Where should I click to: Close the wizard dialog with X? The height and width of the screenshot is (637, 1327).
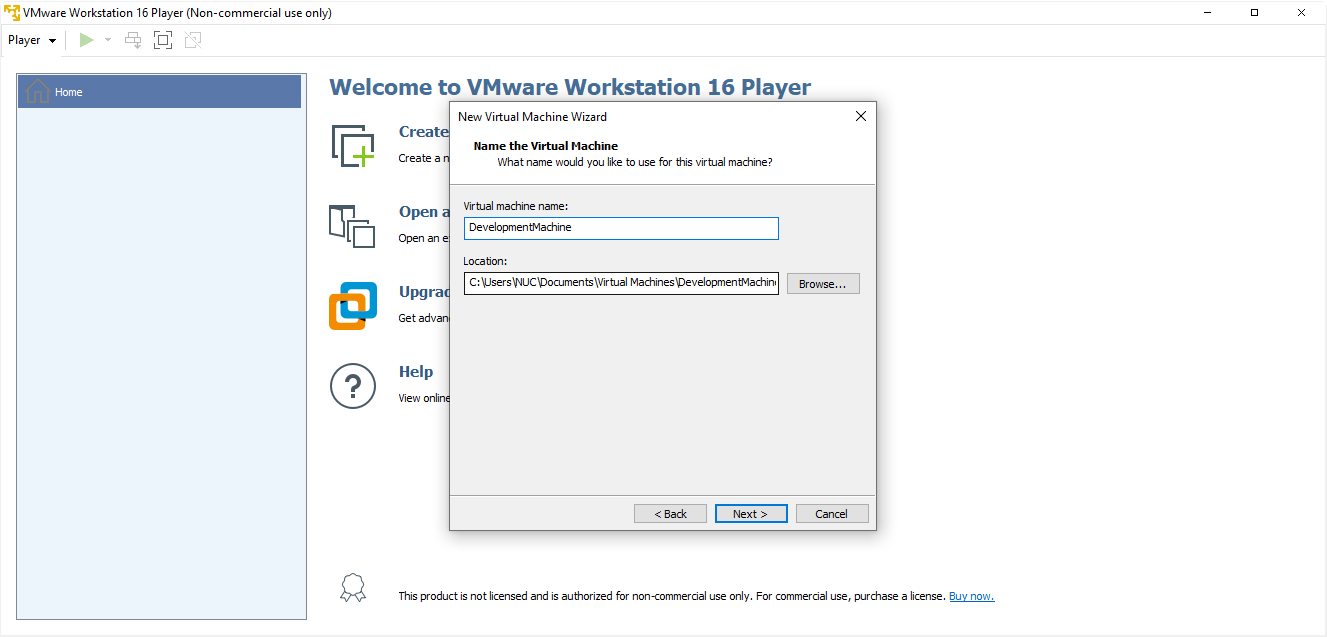860,116
